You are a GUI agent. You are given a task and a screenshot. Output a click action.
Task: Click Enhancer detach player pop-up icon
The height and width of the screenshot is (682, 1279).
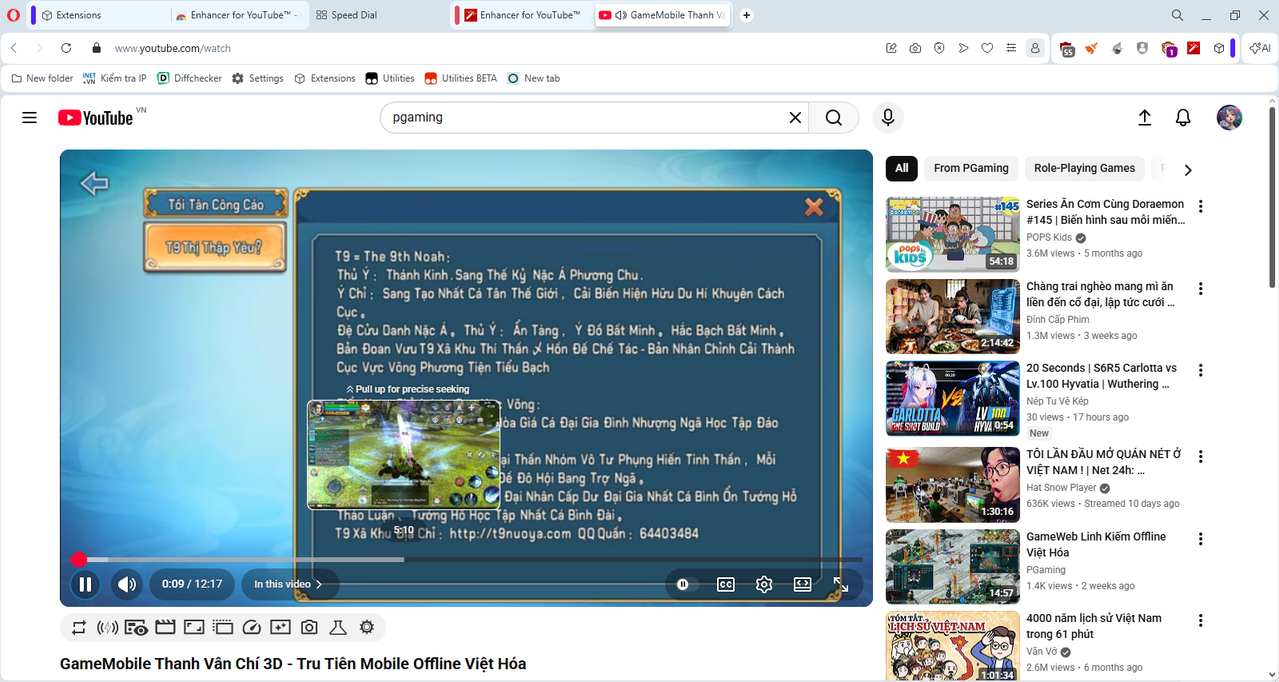tap(223, 628)
